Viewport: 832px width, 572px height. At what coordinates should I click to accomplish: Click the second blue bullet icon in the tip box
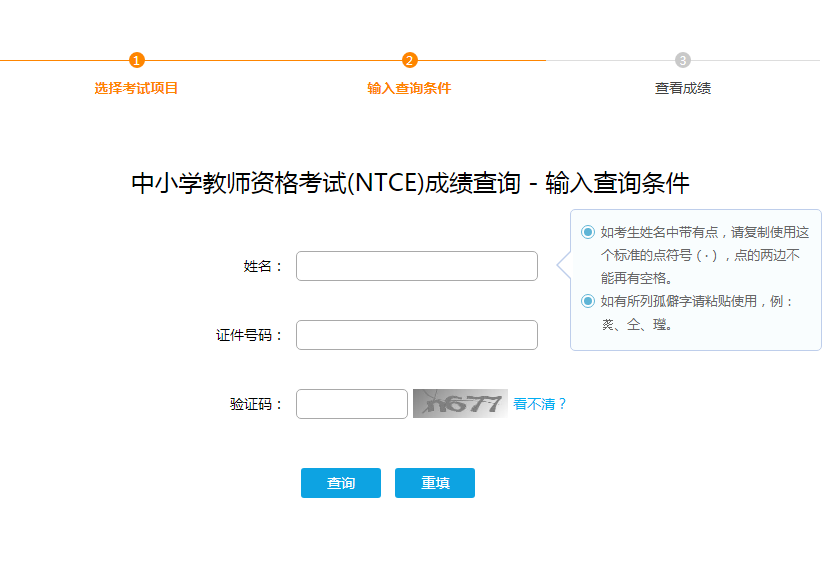point(588,301)
